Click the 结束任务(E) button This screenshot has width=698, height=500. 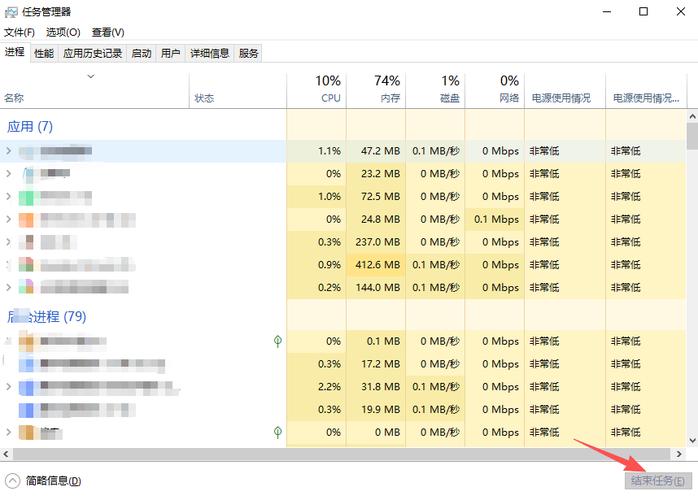(658, 481)
